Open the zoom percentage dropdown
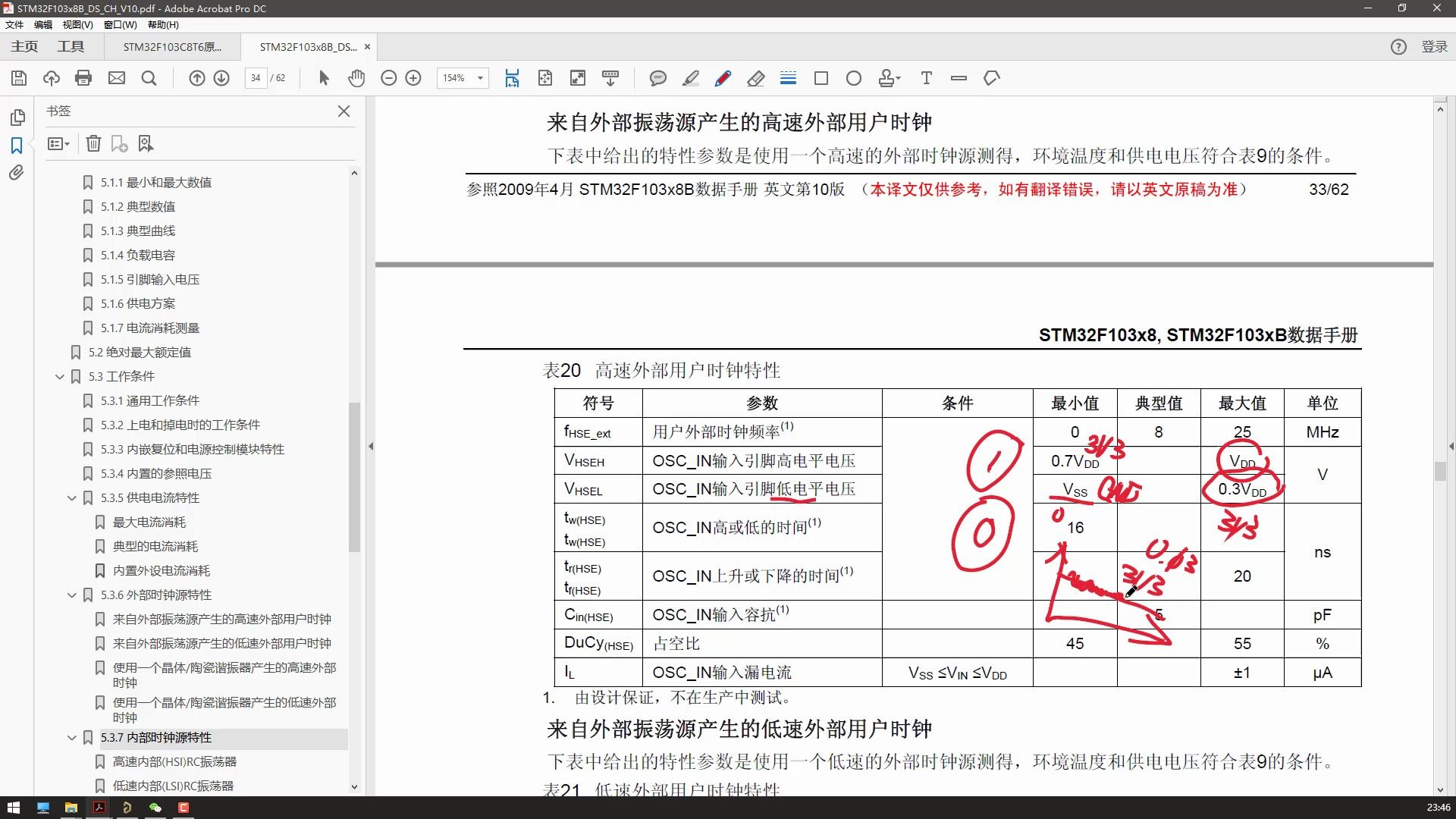1456x819 pixels. [x=479, y=78]
